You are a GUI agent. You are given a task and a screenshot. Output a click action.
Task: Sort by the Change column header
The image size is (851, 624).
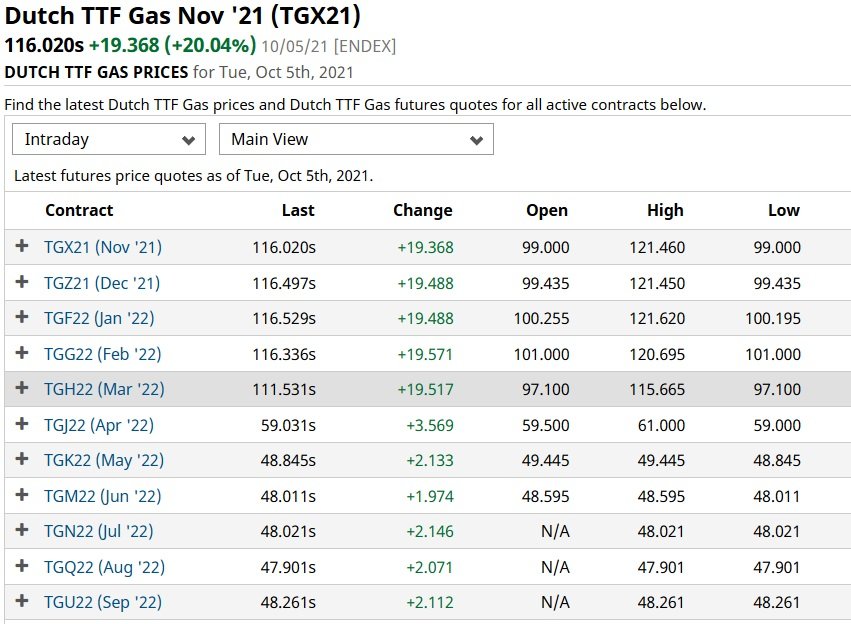pyautogui.click(x=423, y=211)
